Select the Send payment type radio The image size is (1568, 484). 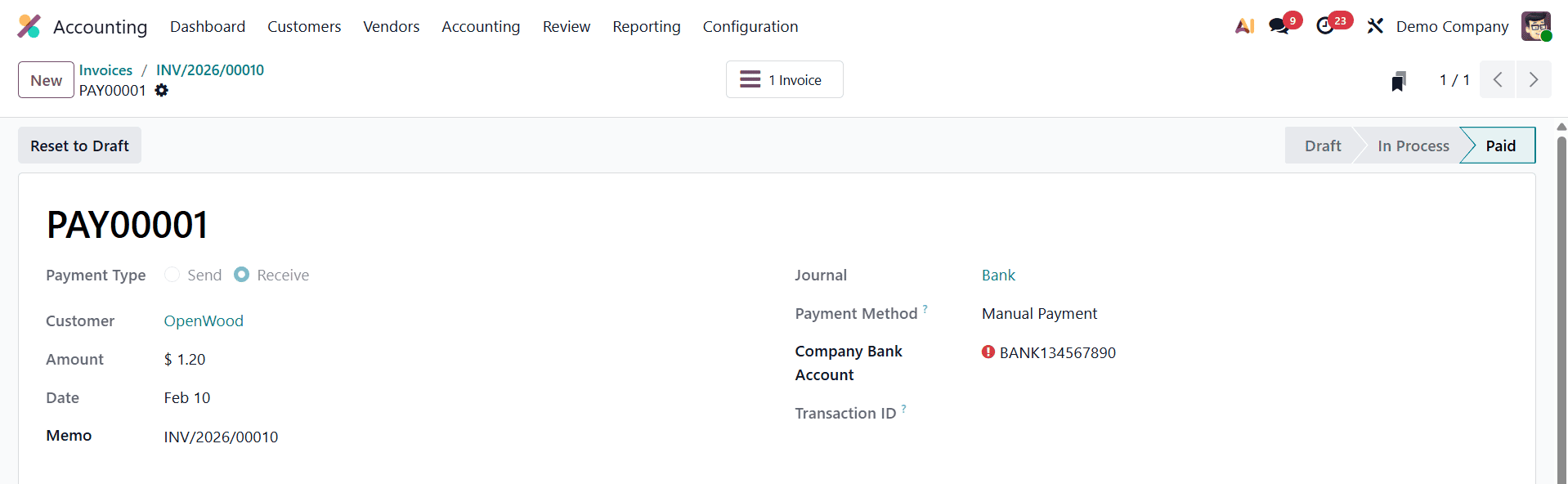pyautogui.click(x=172, y=275)
